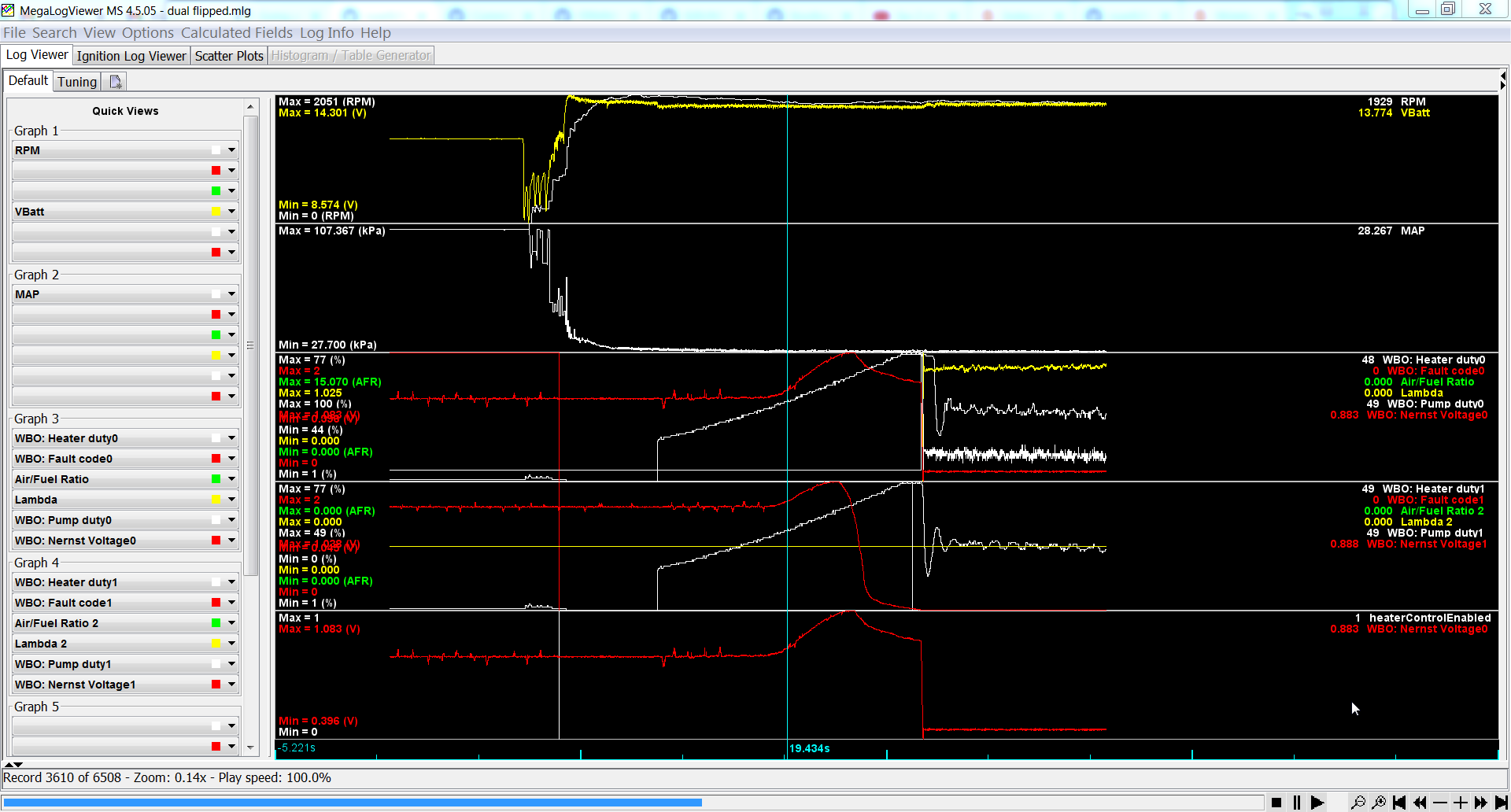Switch to Scatter Plots tab

click(x=229, y=56)
